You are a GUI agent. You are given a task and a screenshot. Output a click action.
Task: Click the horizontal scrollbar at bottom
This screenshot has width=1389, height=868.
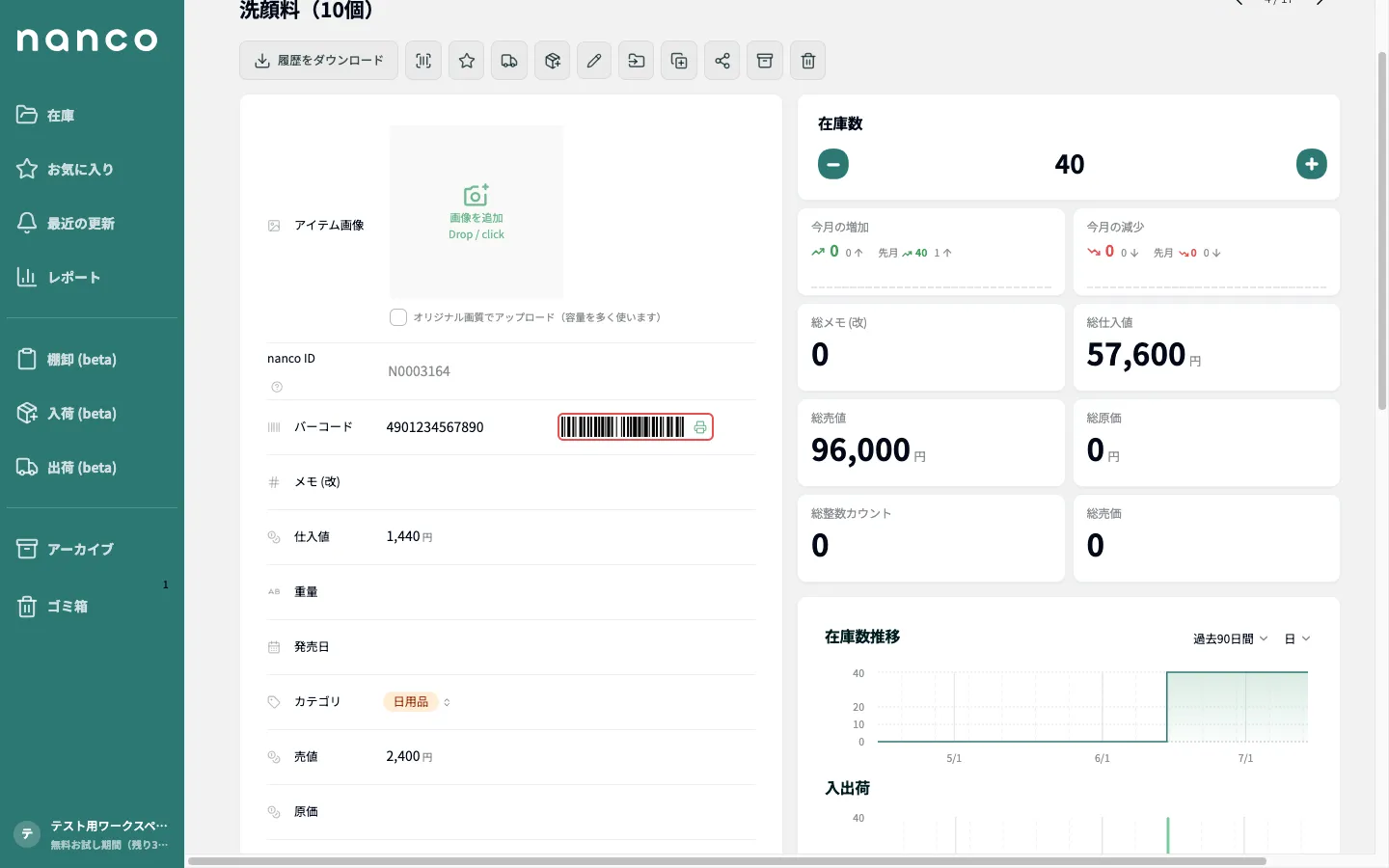(727, 860)
